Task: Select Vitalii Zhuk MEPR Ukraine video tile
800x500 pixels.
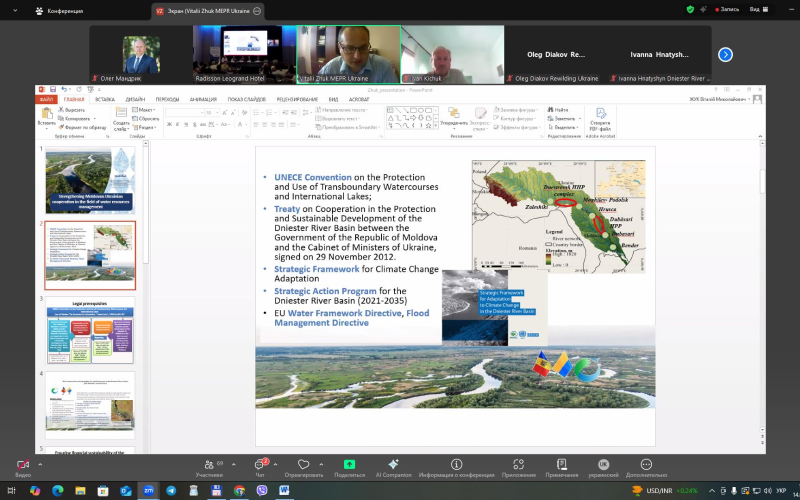Action: 348,55
